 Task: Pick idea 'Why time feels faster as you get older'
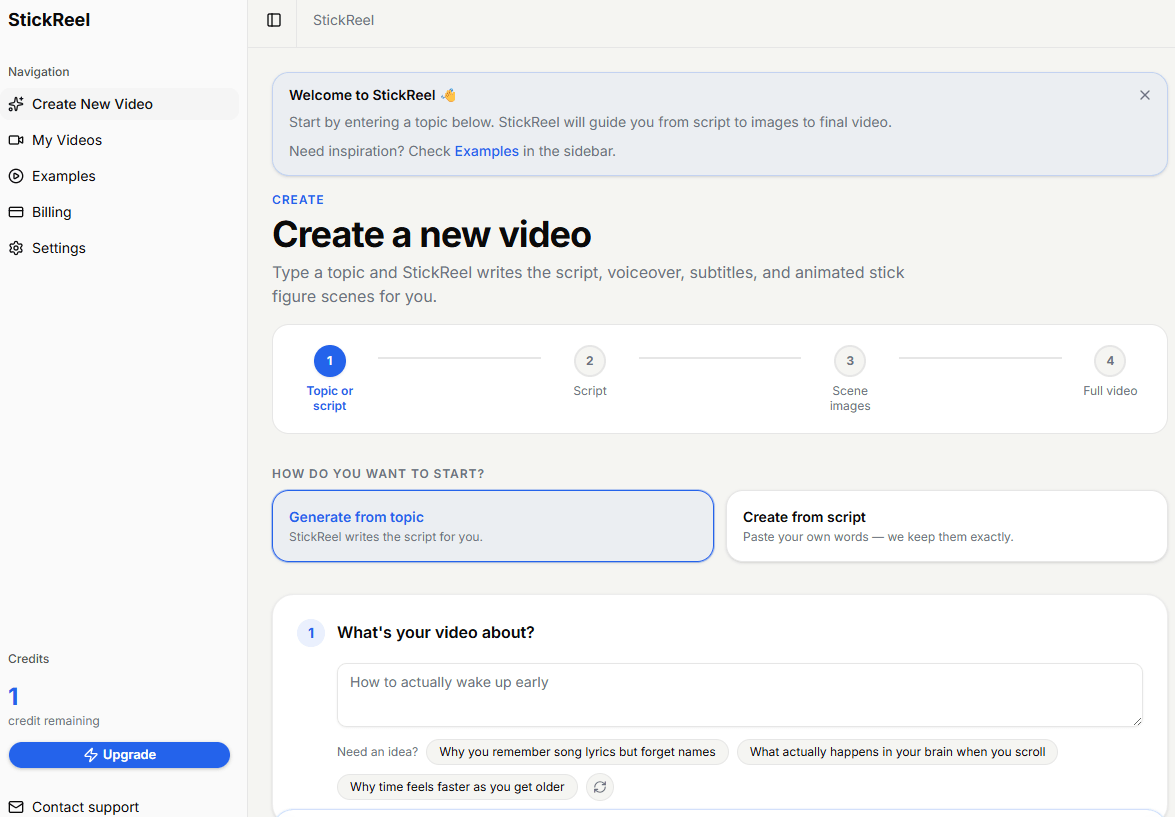pyautogui.click(x=457, y=787)
